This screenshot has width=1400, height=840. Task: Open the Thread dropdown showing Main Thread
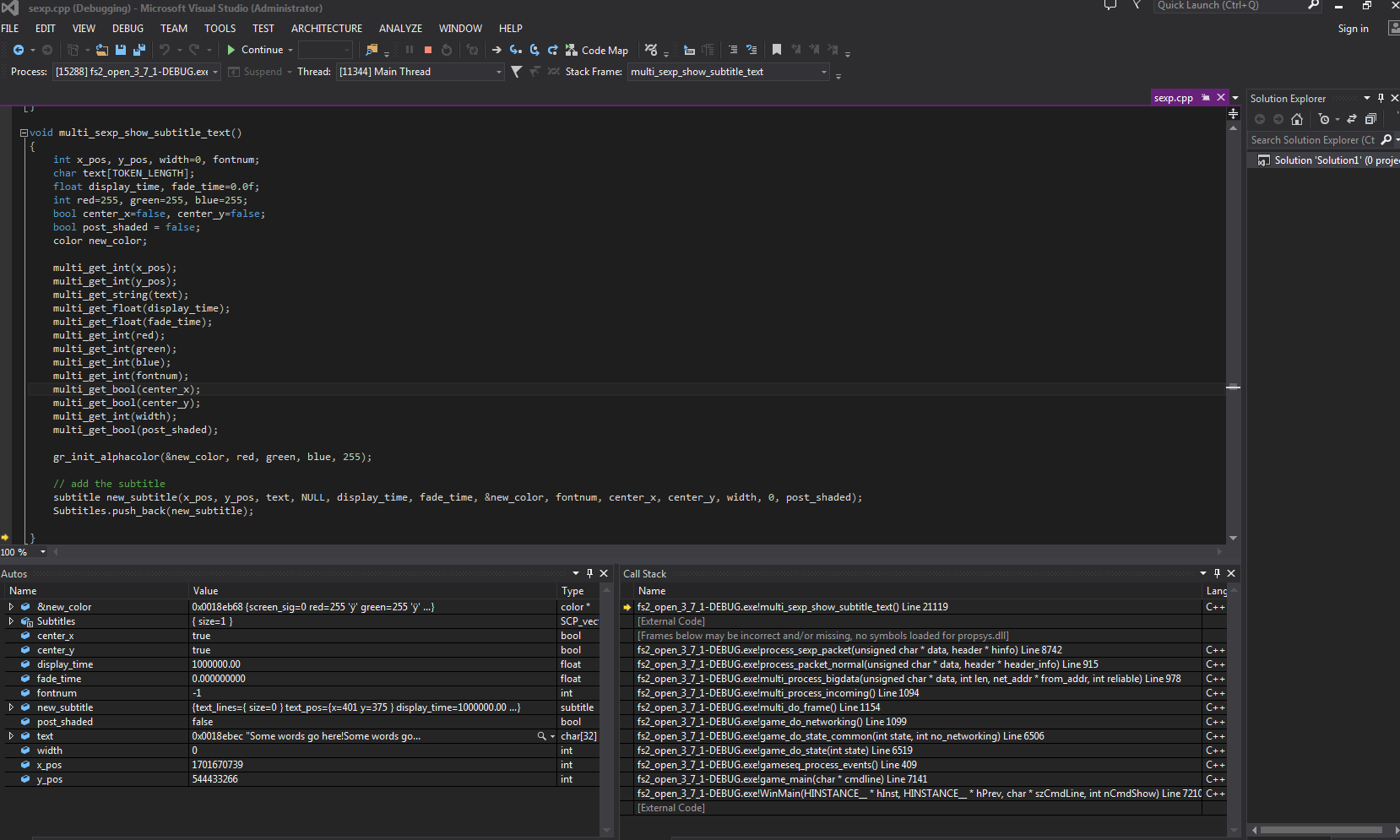point(498,72)
